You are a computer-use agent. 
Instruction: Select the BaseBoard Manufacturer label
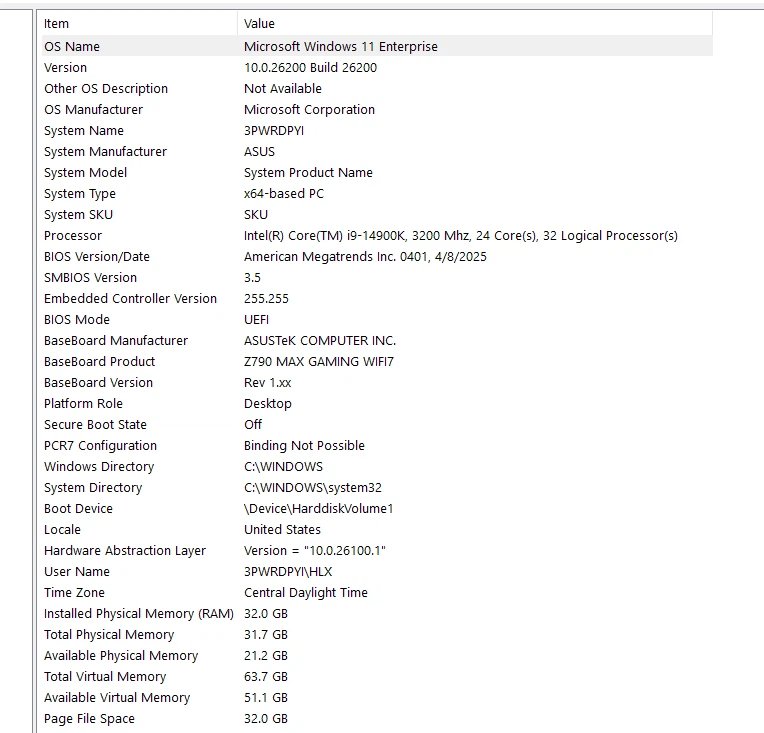pyautogui.click(x=115, y=340)
